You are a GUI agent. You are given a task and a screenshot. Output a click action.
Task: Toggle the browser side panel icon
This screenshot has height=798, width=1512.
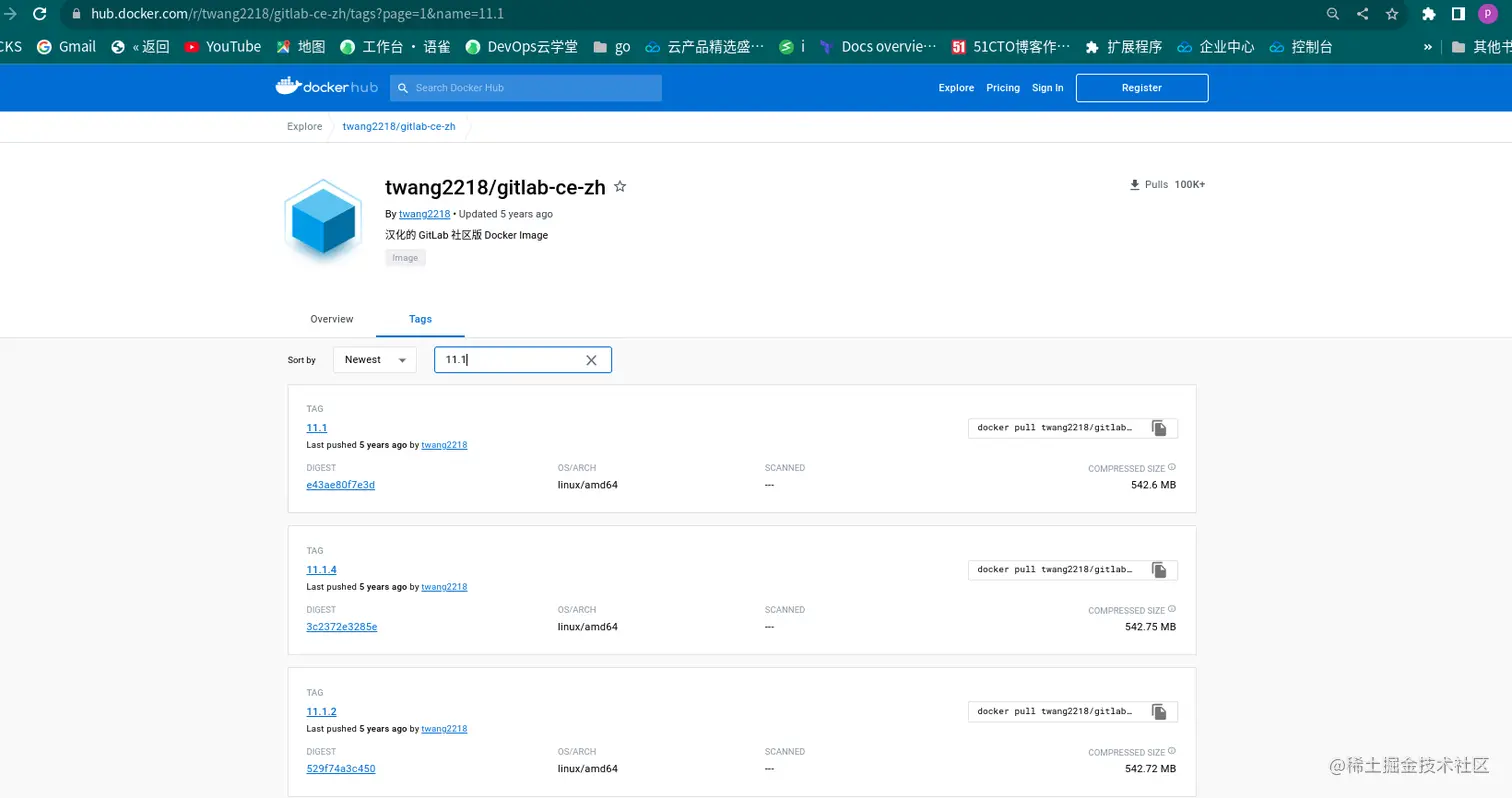click(x=1458, y=14)
